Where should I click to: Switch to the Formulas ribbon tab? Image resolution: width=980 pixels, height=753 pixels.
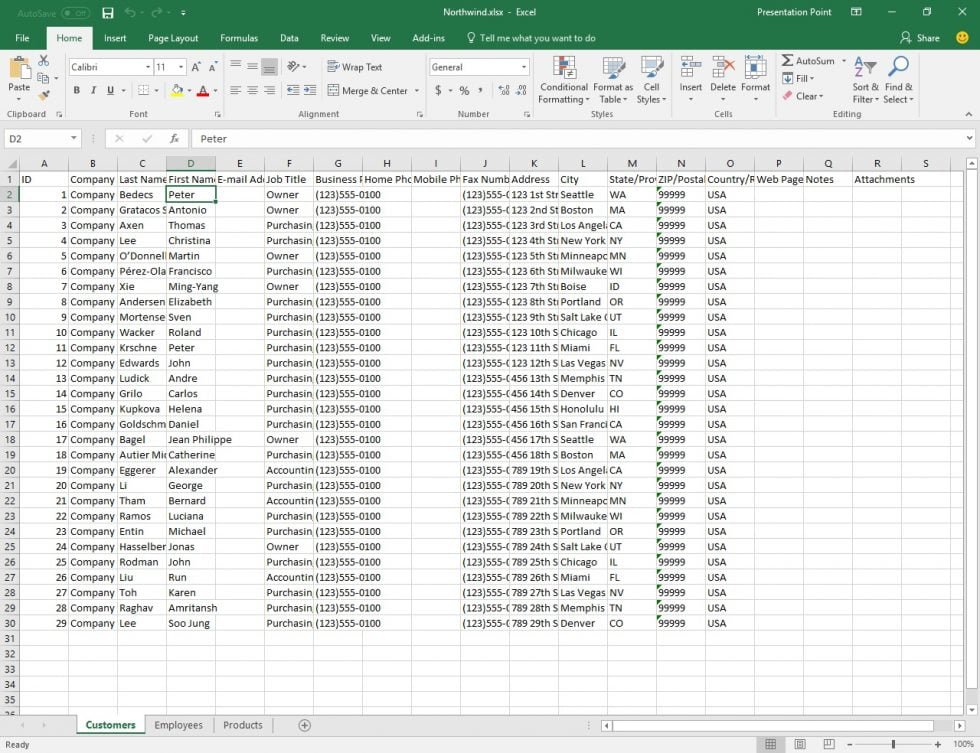(x=238, y=38)
